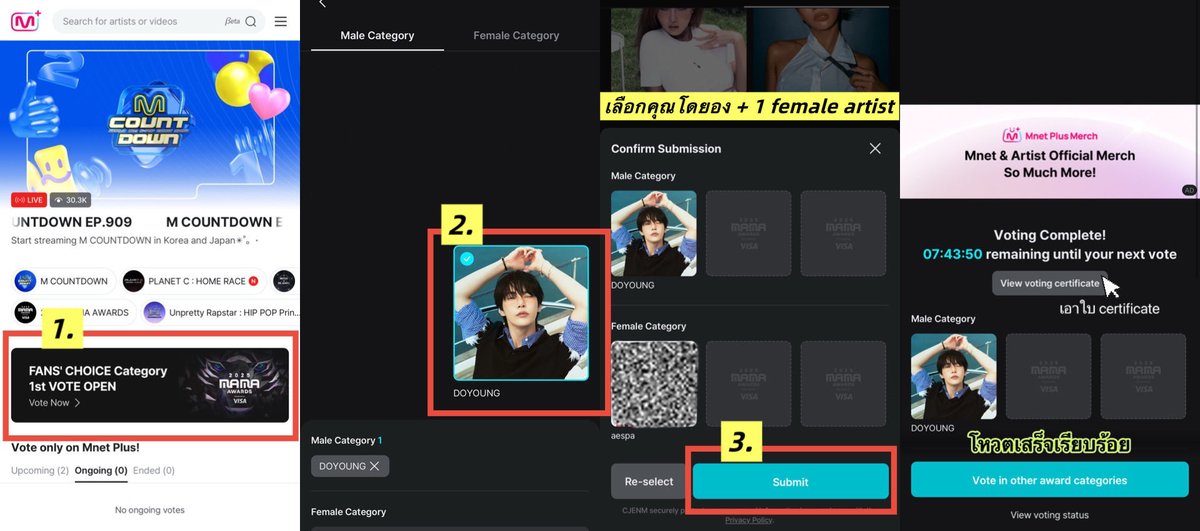
Task: Remove the DOYOUNG chip with its X
Action: point(374,466)
